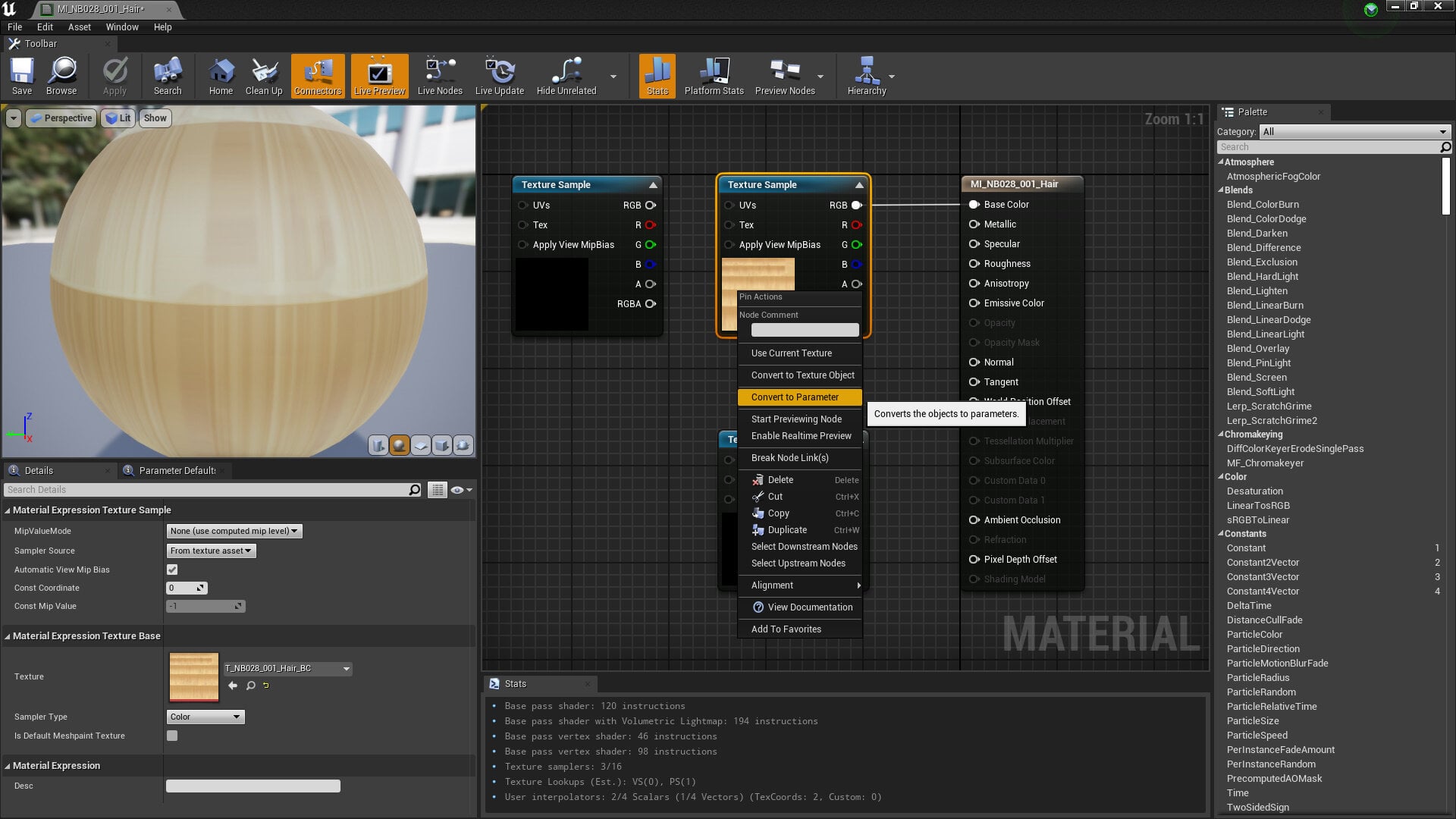This screenshot has height=819, width=1456.
Task: Open the MipValueMode dropdown
Action: pyautogui.click(x=234, y=531)
